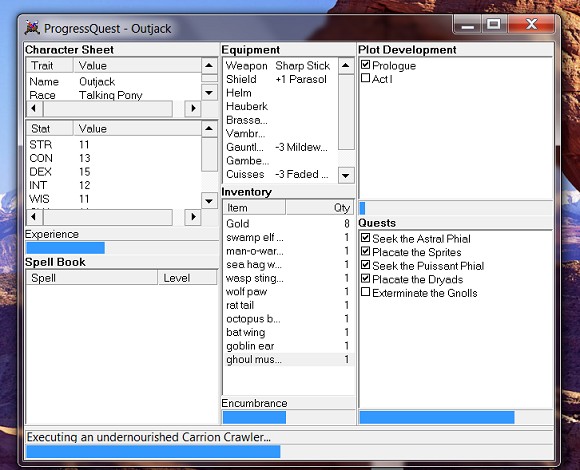Click the Spell column header in Spell Book
580x470 pixels.
[x=92, y=278]
